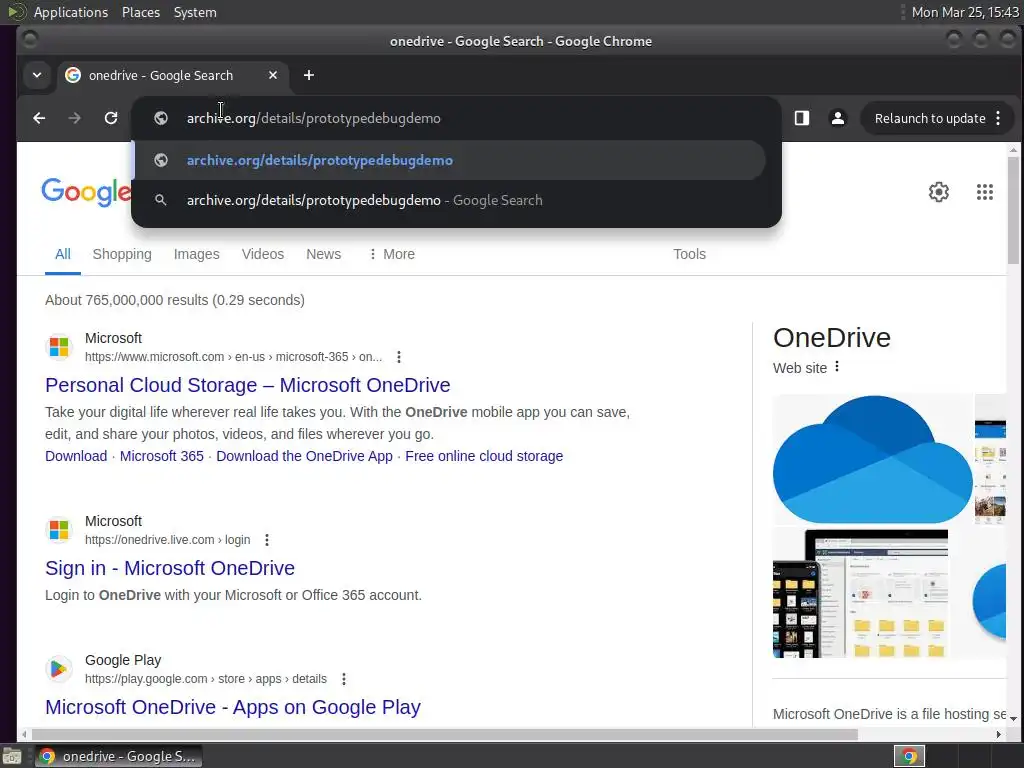
Task: Open Personal Cloud Storage – Microsoft OneDrive result
Action: [248, 385]
